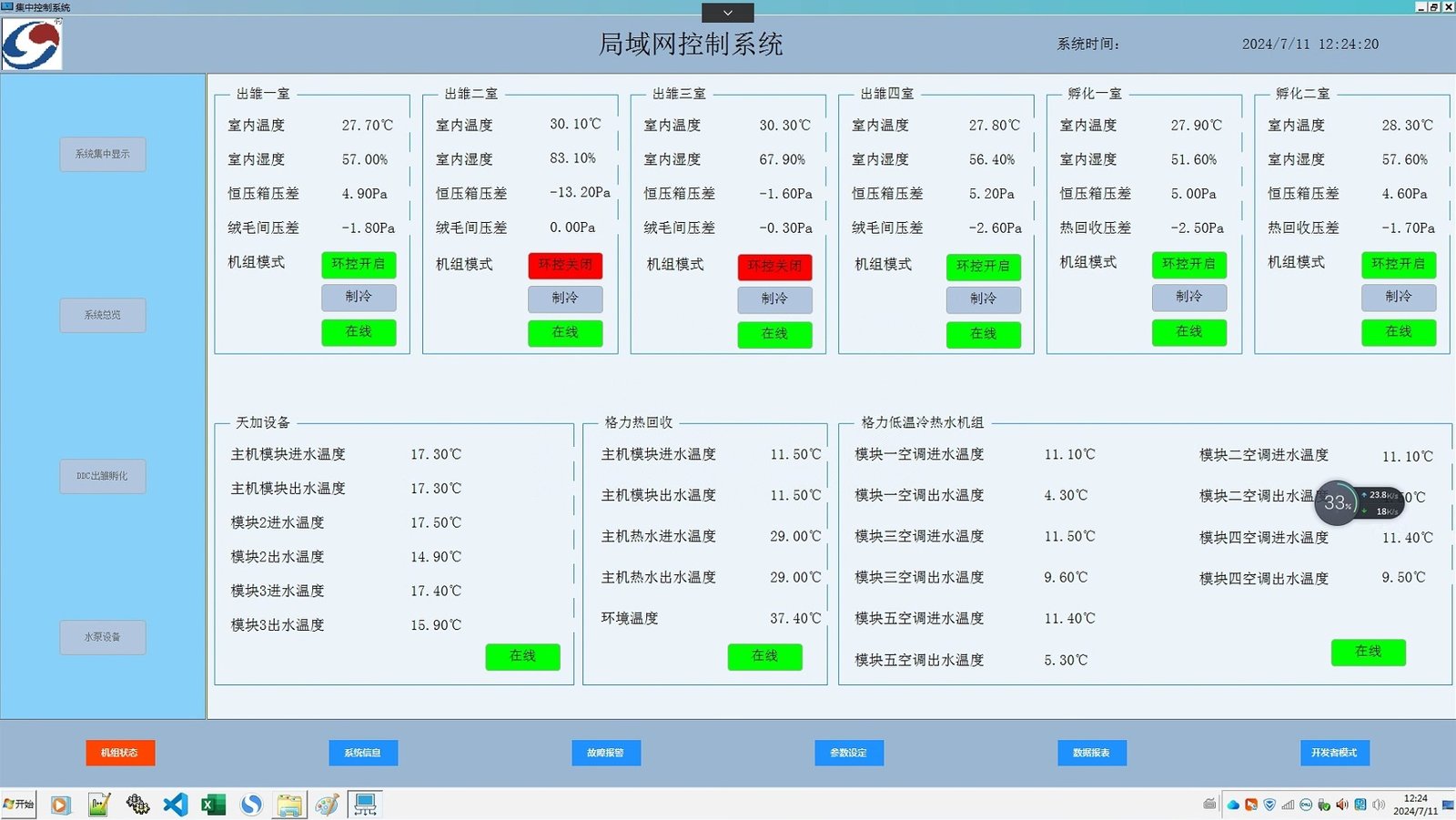The width and height of the screenshot is (1456, 820).
Task: Toggle 出雏三室 red 环控关闭 mode button
Action: (774, 266)
